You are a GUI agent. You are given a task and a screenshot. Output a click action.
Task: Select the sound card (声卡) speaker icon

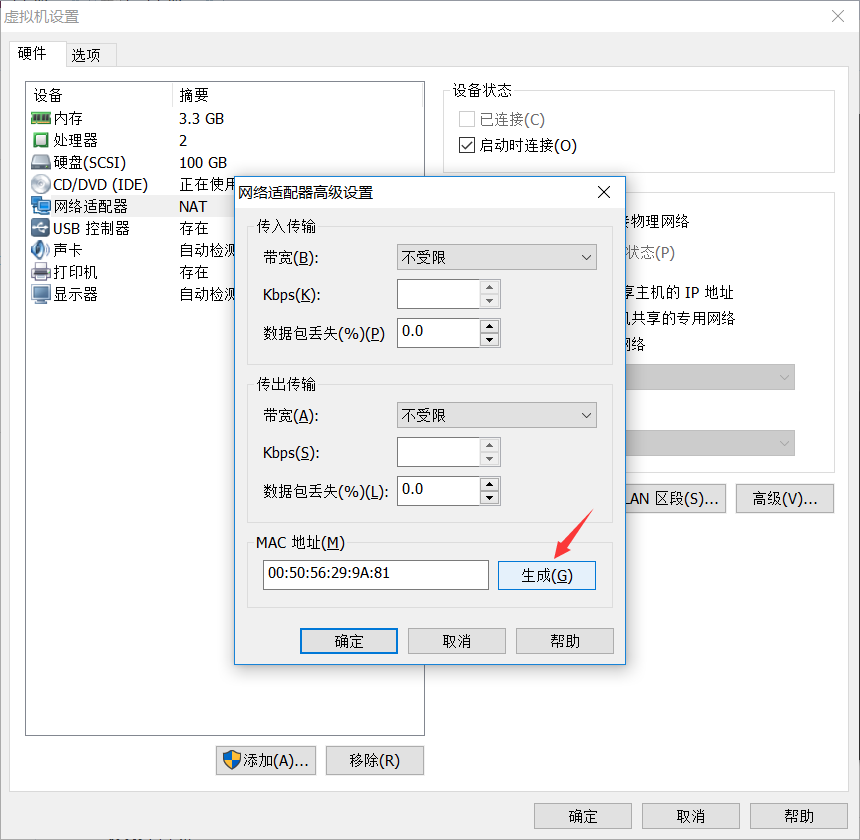pyautogui.click(x=41, y=250)
